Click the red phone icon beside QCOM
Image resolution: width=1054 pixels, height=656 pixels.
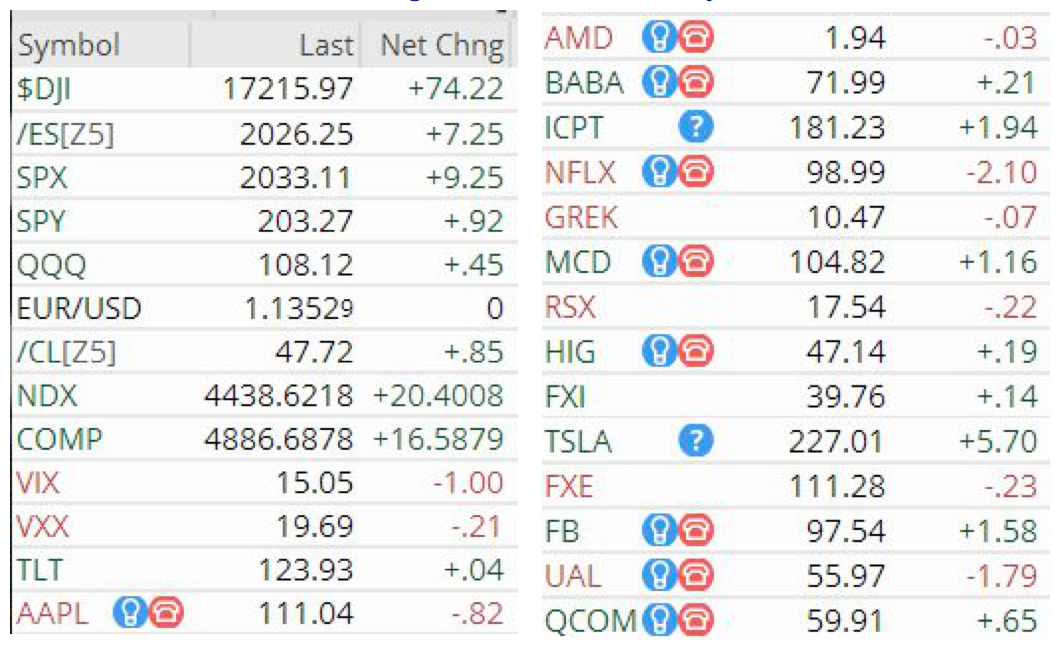point(696,620)
